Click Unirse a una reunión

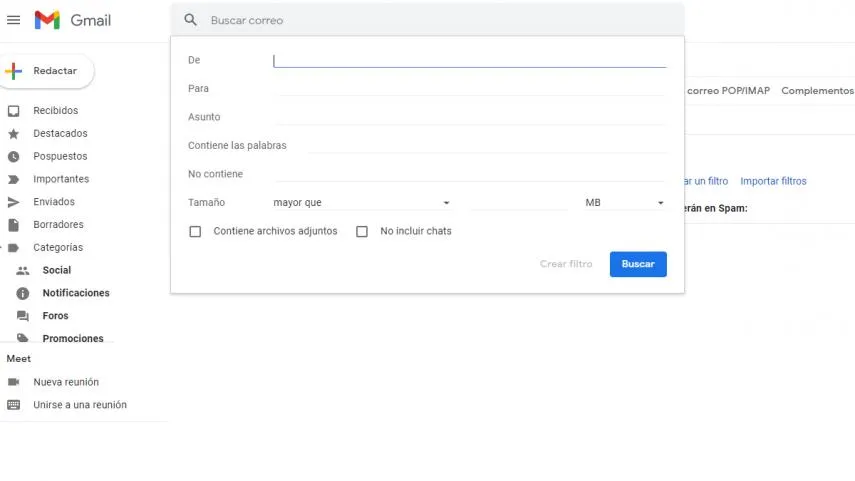(x=80, y=405)
